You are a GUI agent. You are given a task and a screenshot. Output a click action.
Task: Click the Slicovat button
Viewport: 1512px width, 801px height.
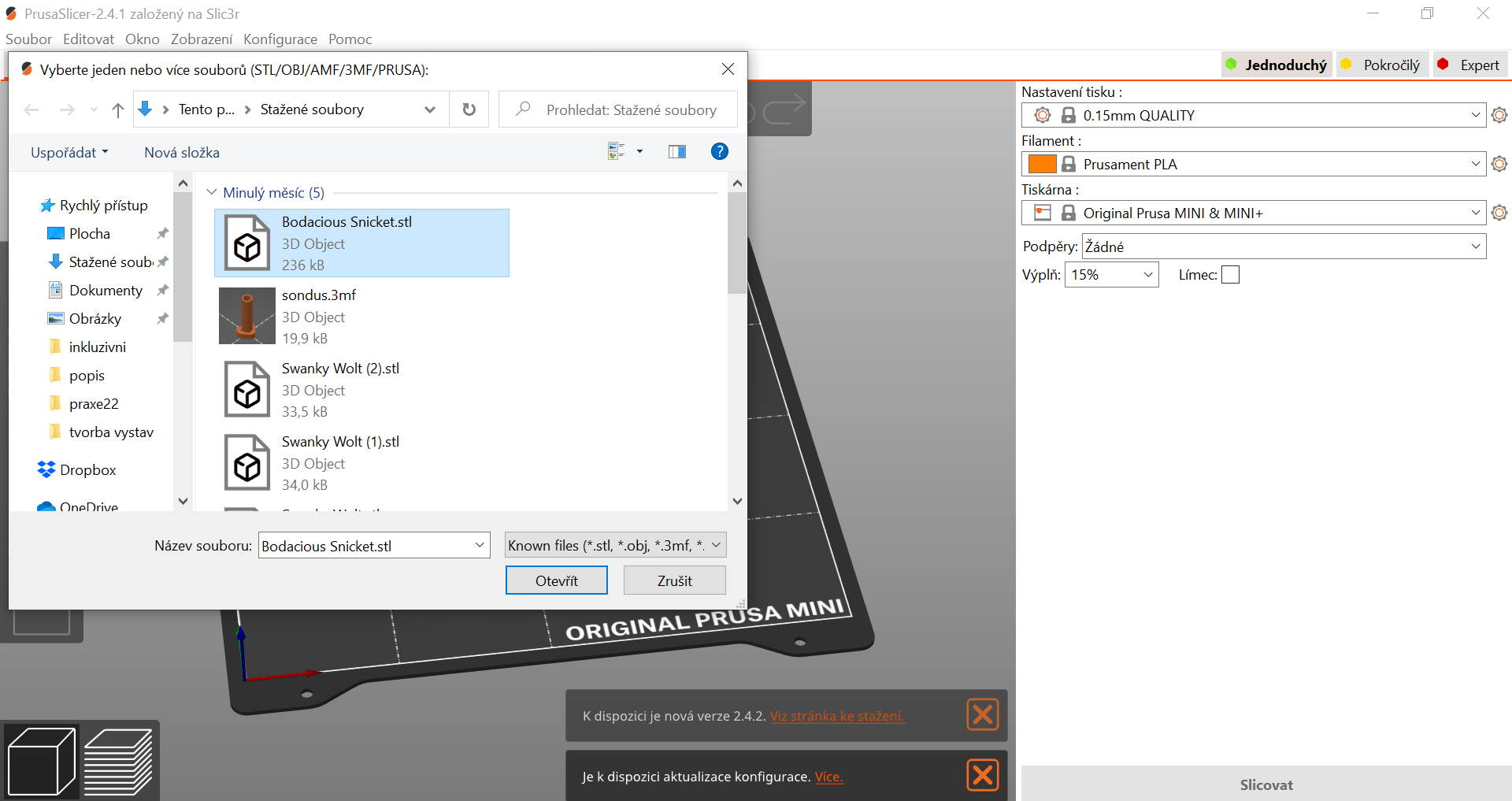[x=1266, y=784]
